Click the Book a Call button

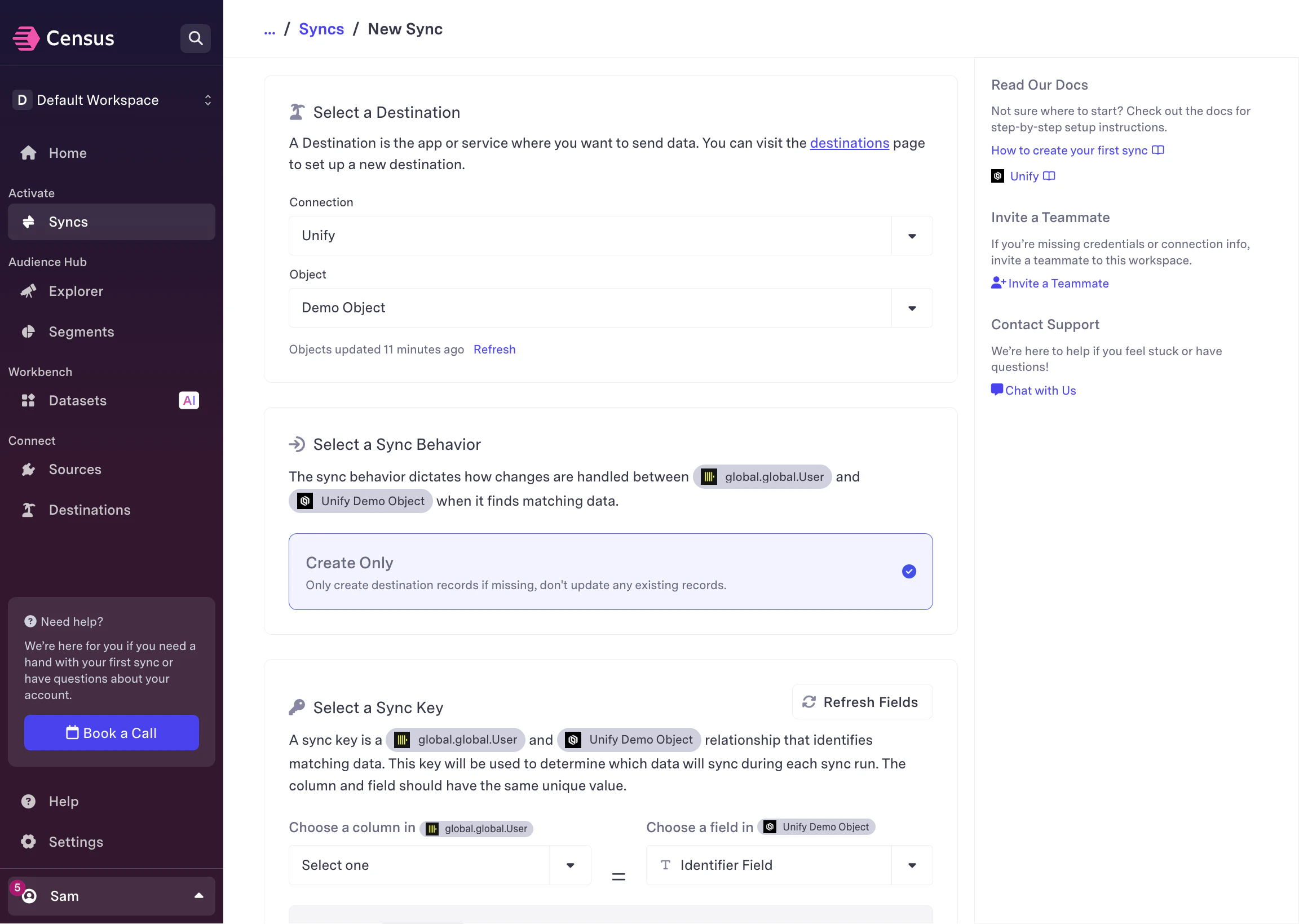pos(112,733)
